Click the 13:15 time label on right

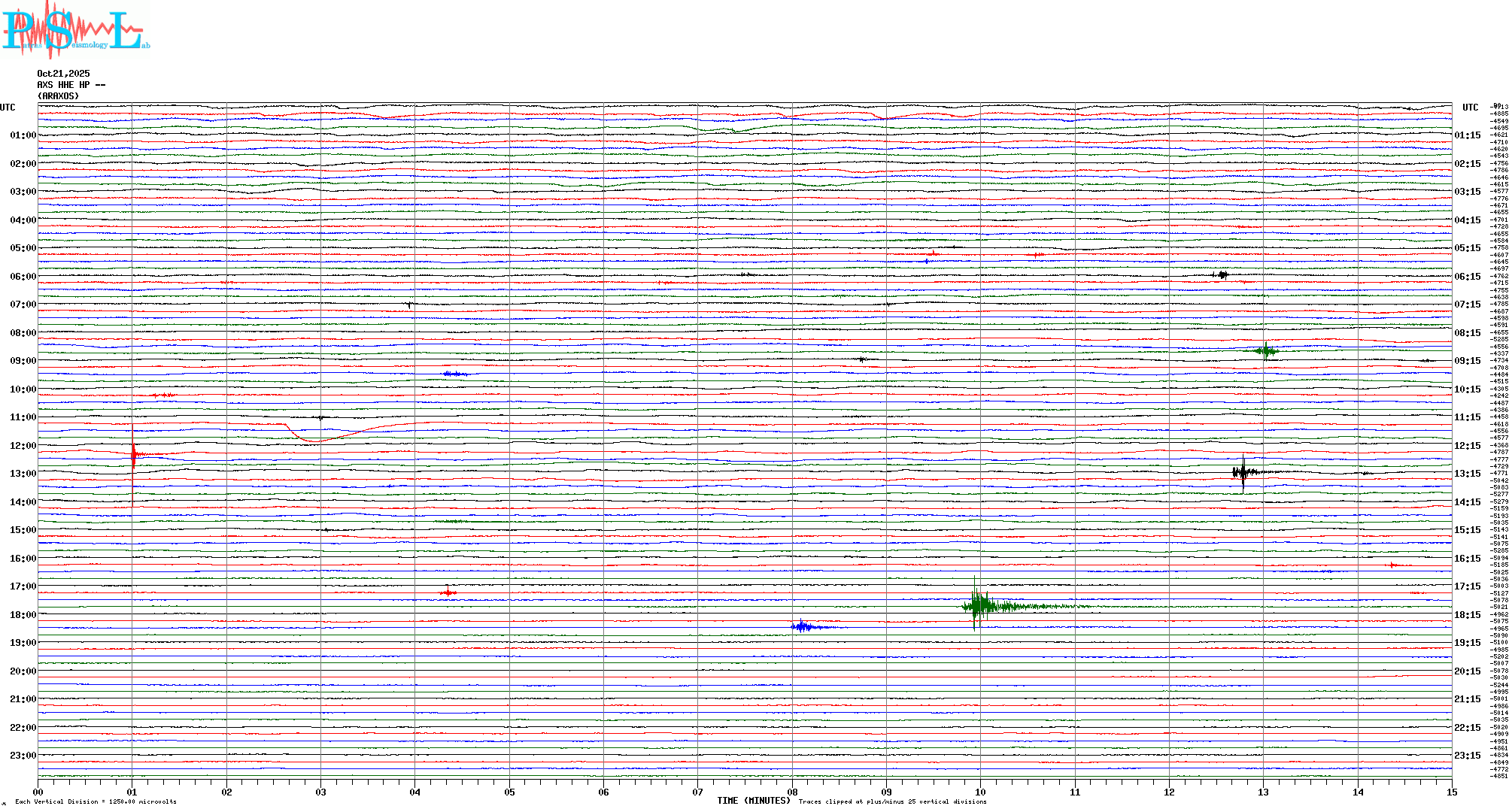click(1467, 474)
